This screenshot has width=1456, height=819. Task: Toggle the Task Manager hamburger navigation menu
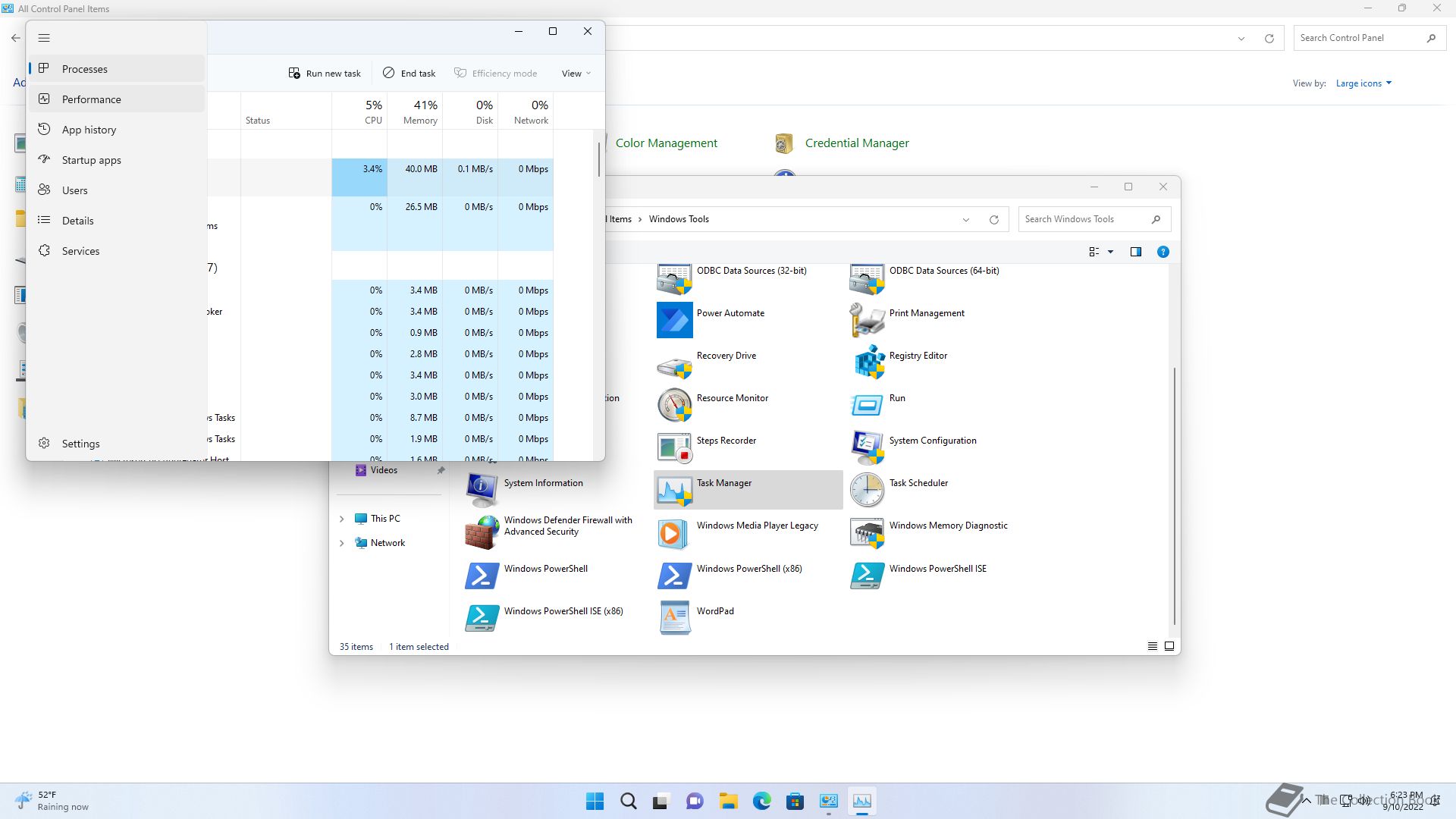click(x=44, y=38)
